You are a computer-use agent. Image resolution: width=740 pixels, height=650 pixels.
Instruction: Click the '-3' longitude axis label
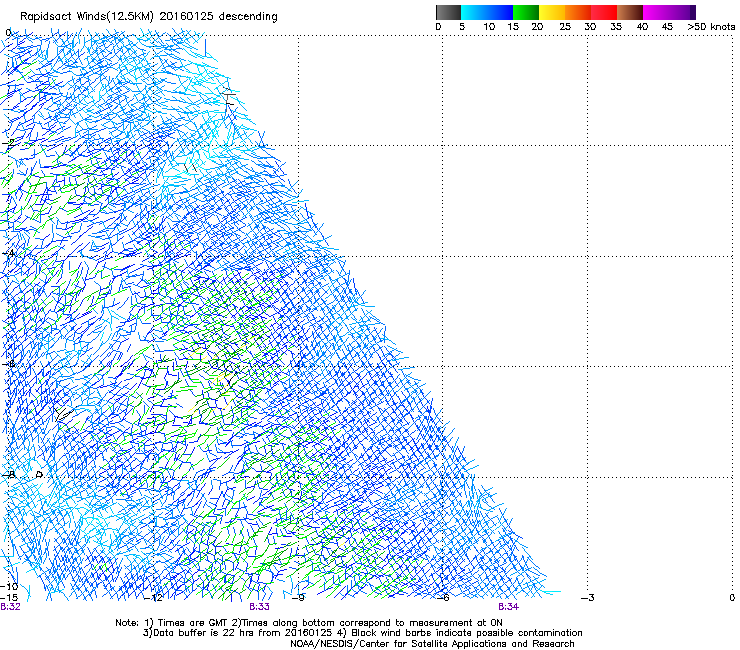click(588, 598)
